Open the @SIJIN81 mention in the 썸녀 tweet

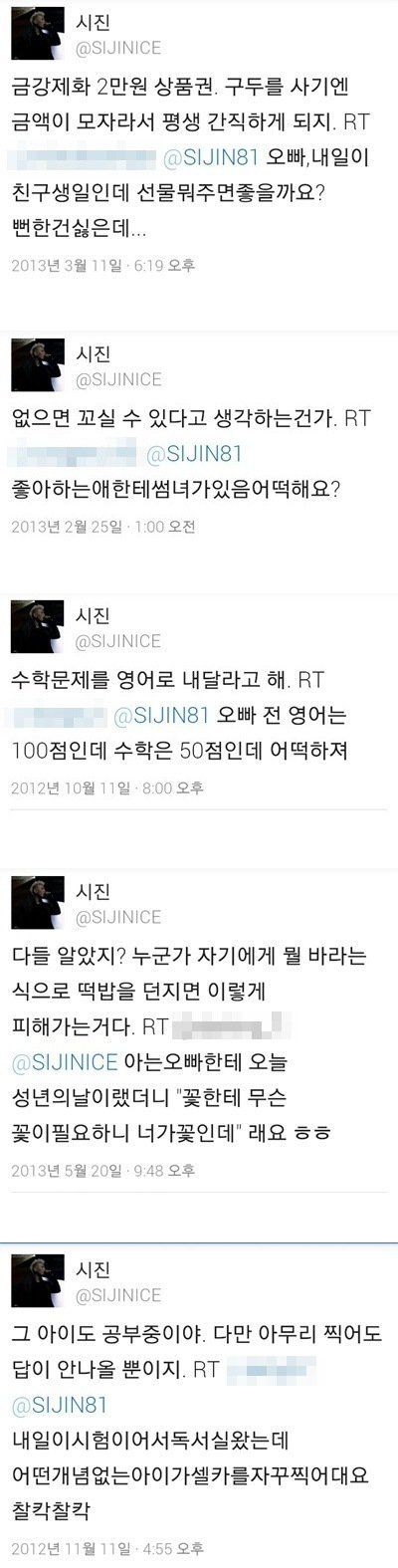click(x=194, y=453)
